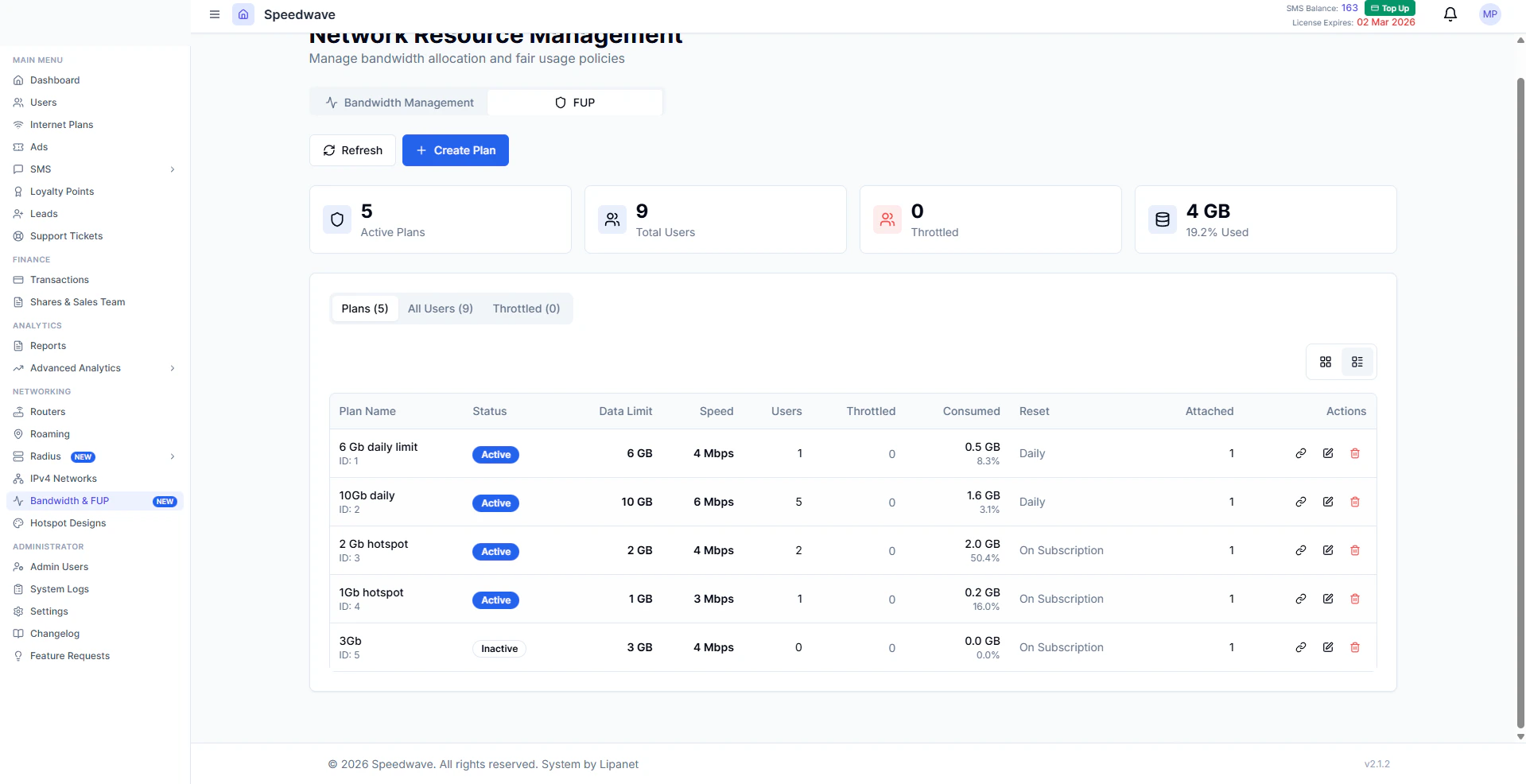
Task: Click link icon for 2 Gb hotspot
Action: [x=1301, y=550]
